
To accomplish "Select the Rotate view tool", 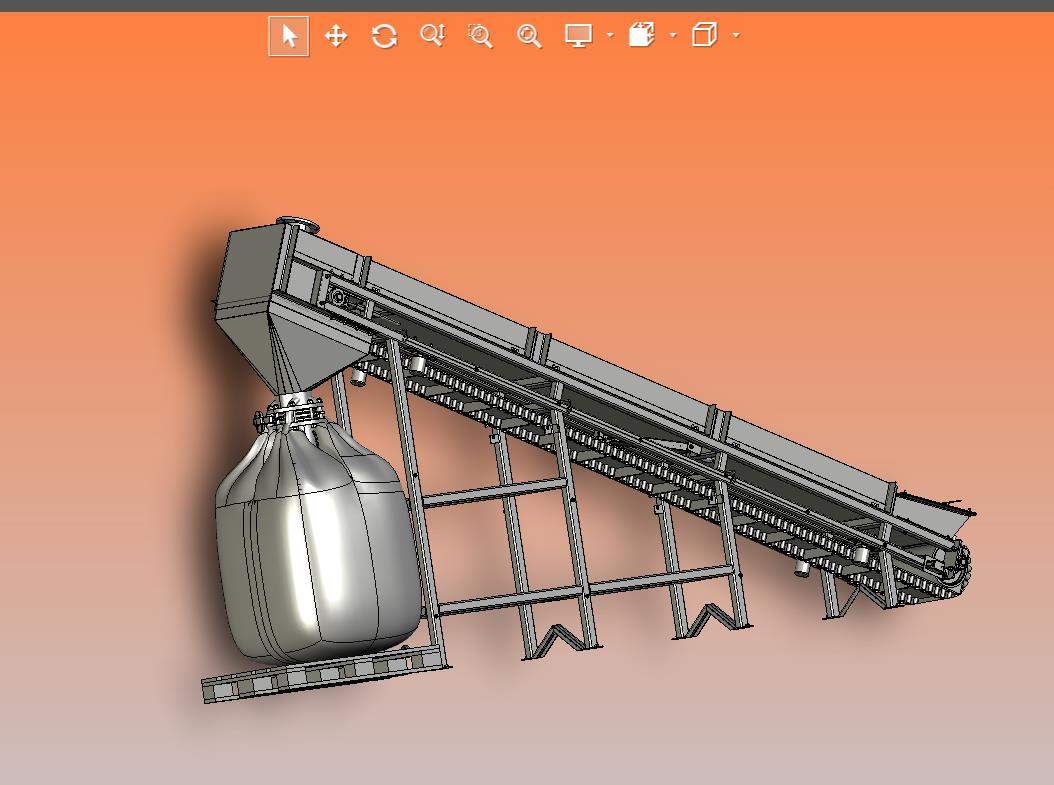I will tap(384, 36).
